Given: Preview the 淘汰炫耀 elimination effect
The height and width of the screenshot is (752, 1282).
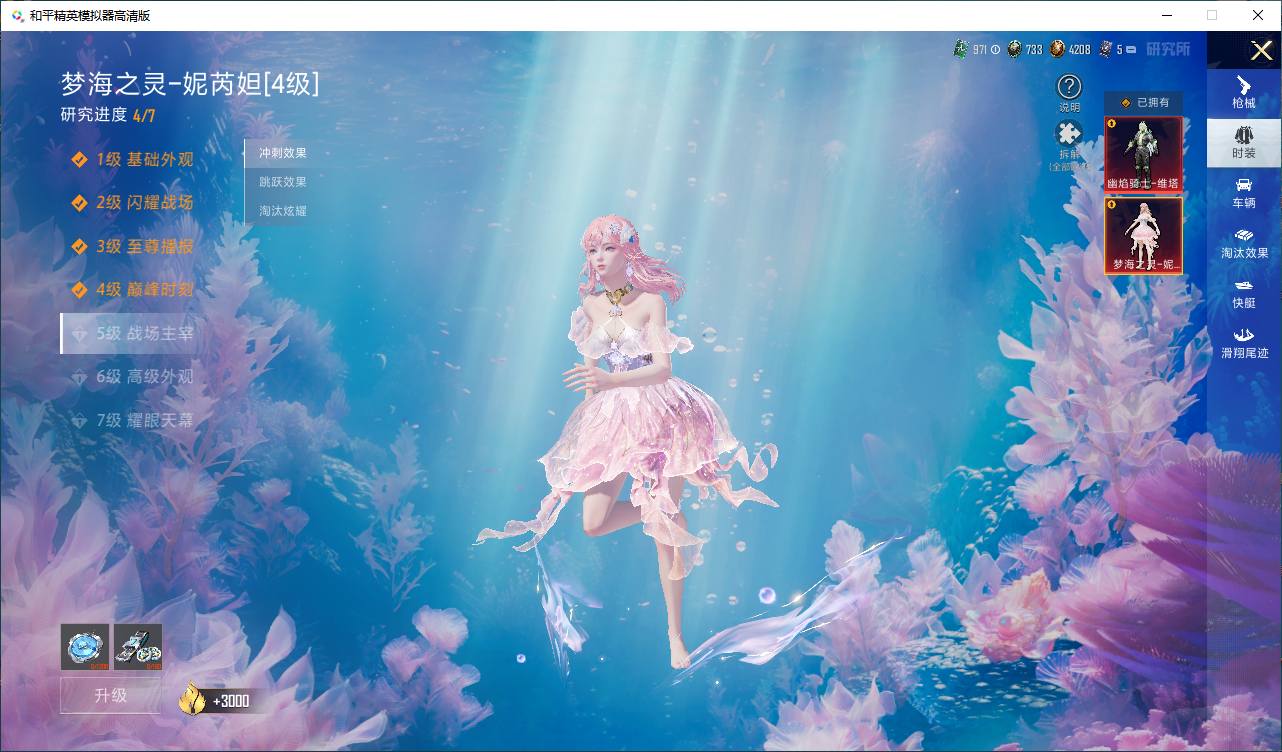Looking at the screenshot, I should point(283,211).
